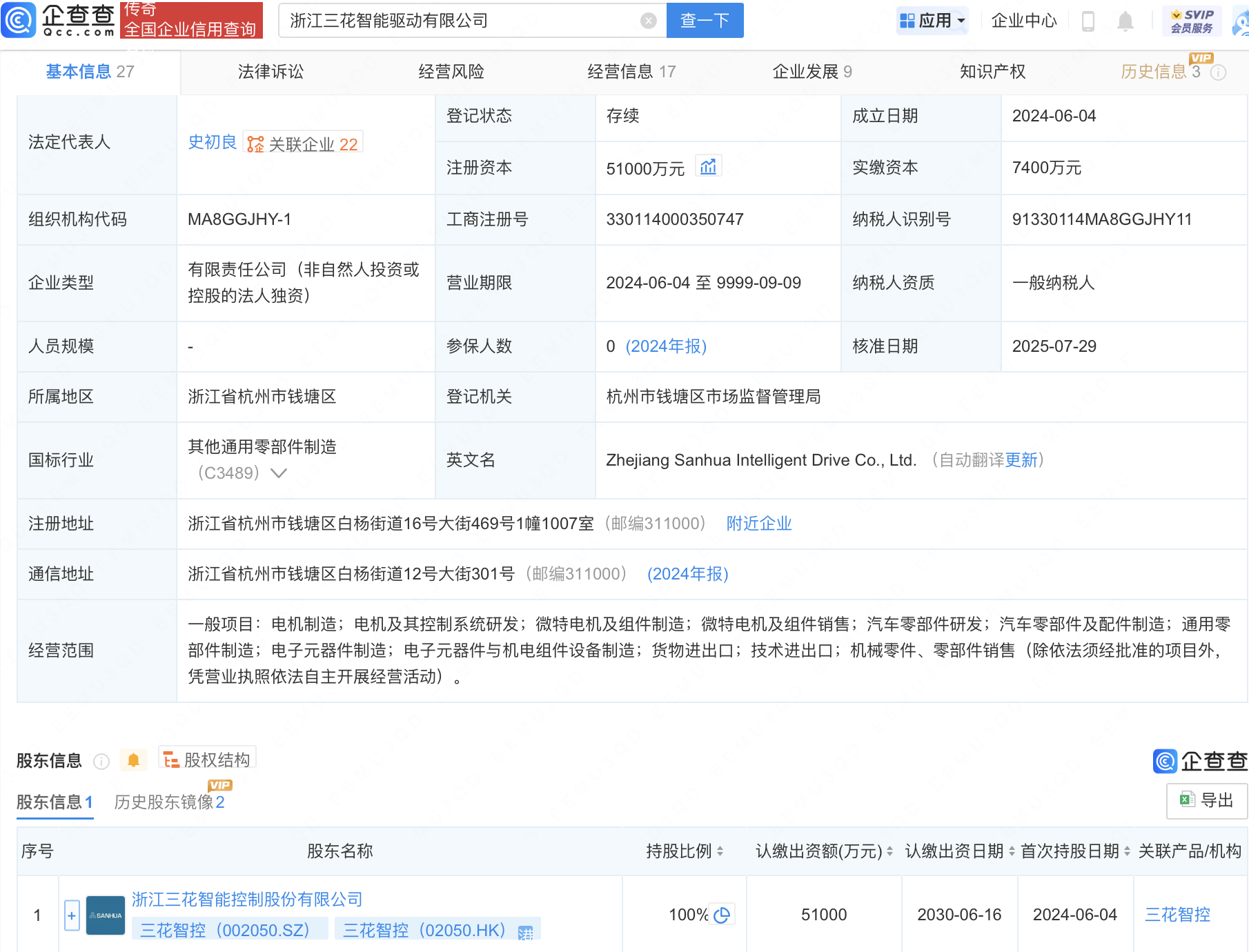
Task: Switch to 经营风险 tab
Action: (x=451, y=72)
